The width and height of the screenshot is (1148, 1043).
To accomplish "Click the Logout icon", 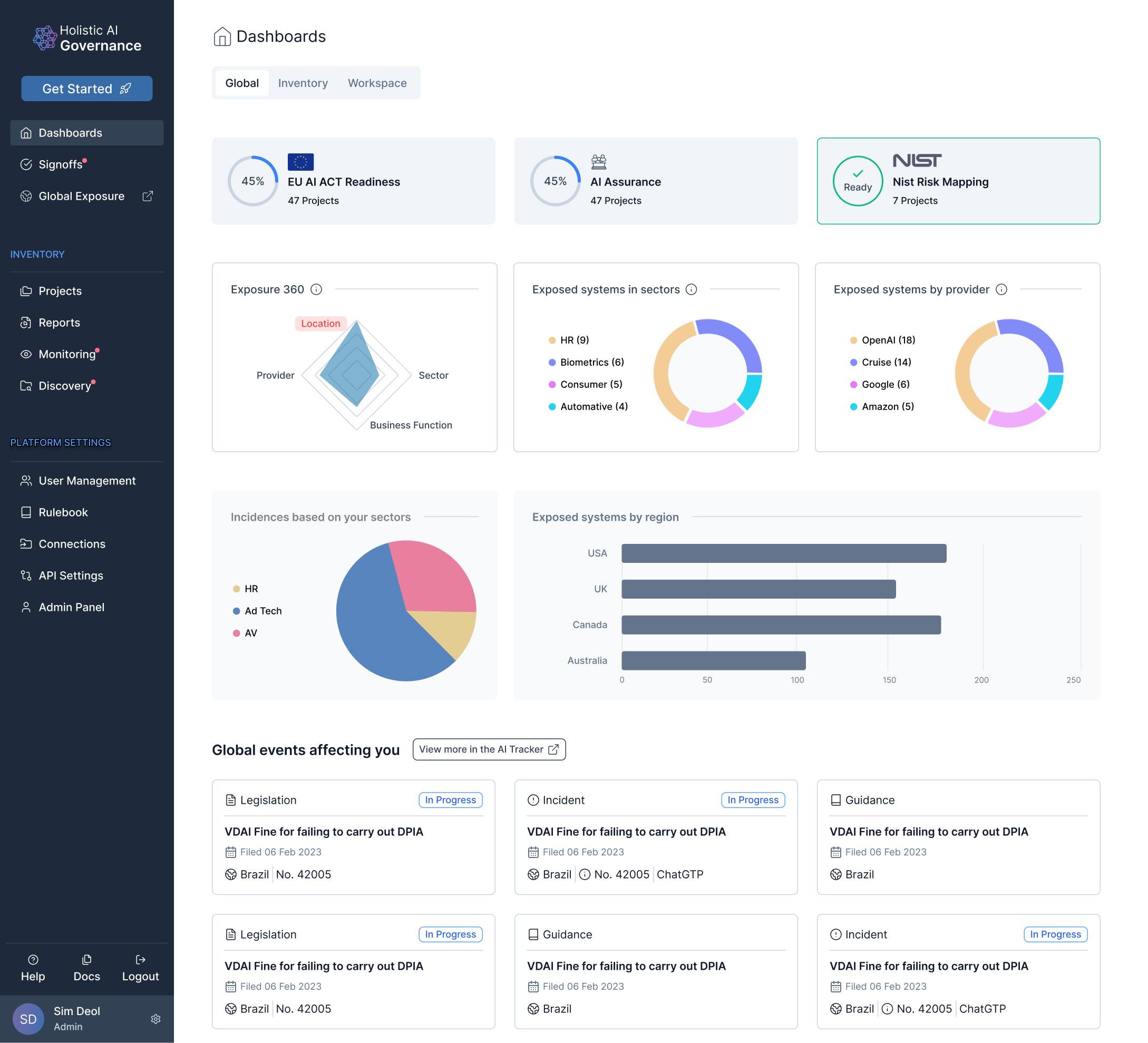I will 141,960.
